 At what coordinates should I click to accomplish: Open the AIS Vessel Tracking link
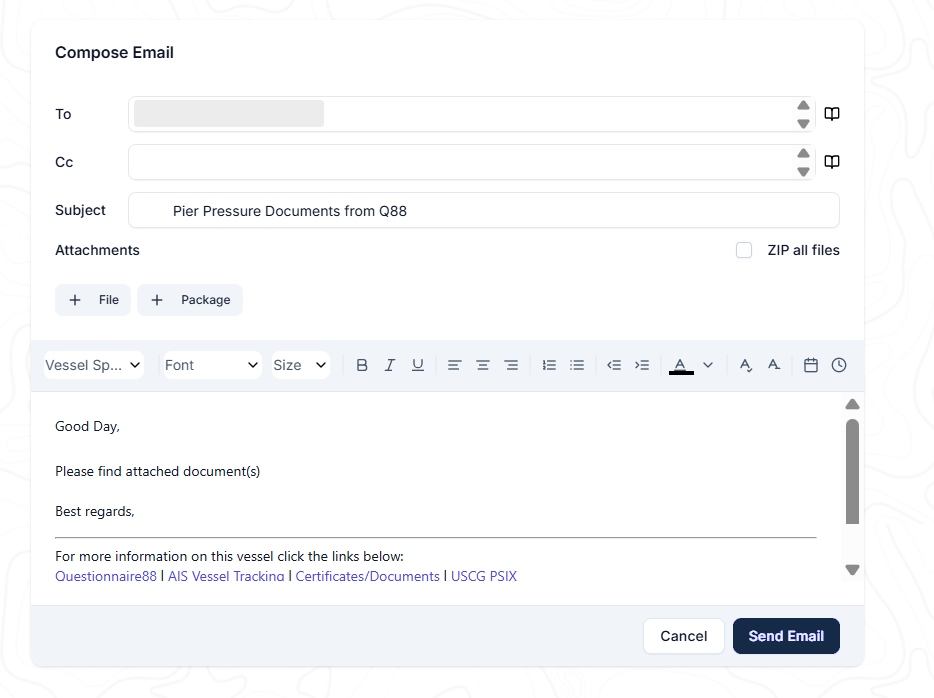tap(226, 576)
